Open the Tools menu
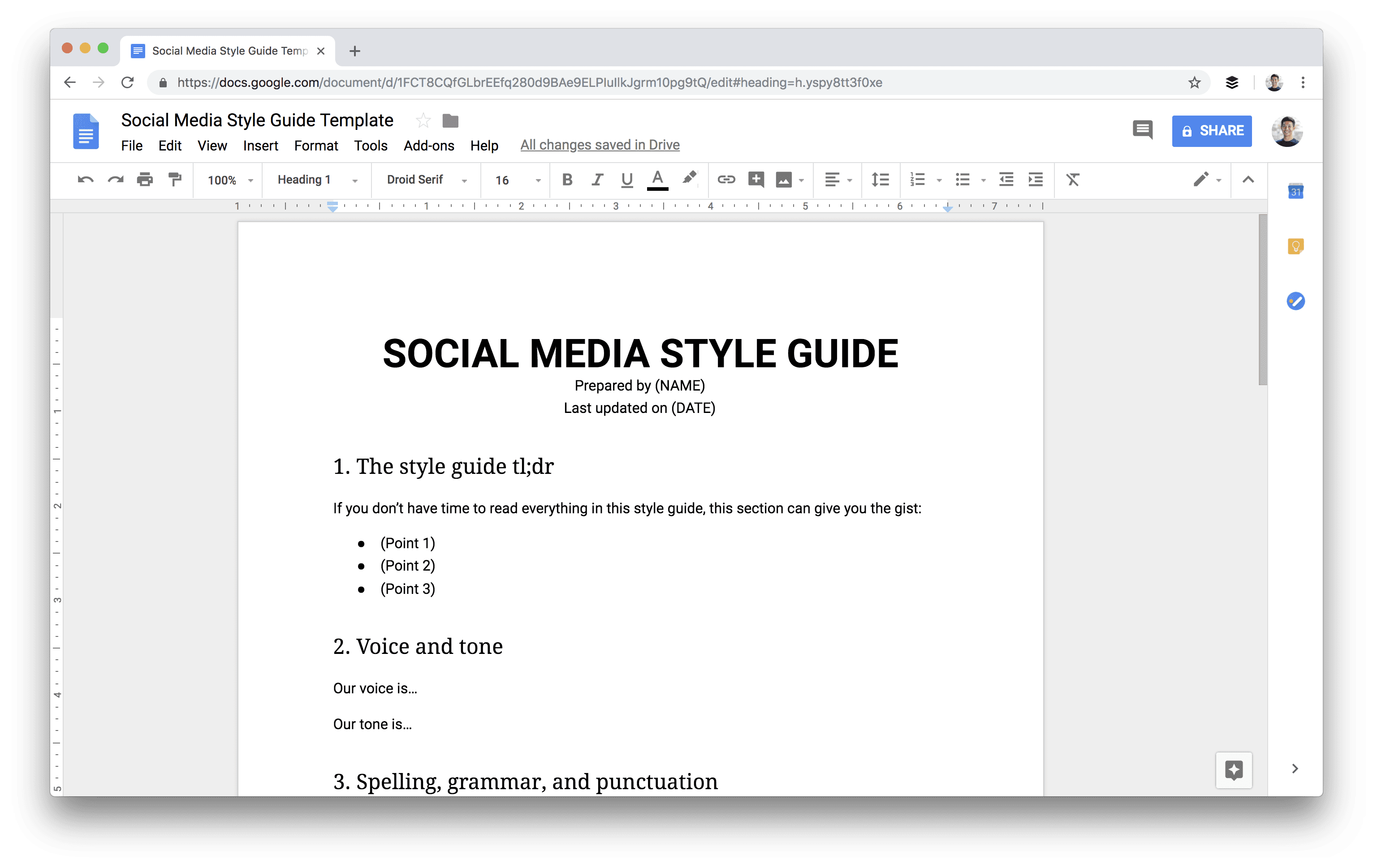 tap(371, 145)
